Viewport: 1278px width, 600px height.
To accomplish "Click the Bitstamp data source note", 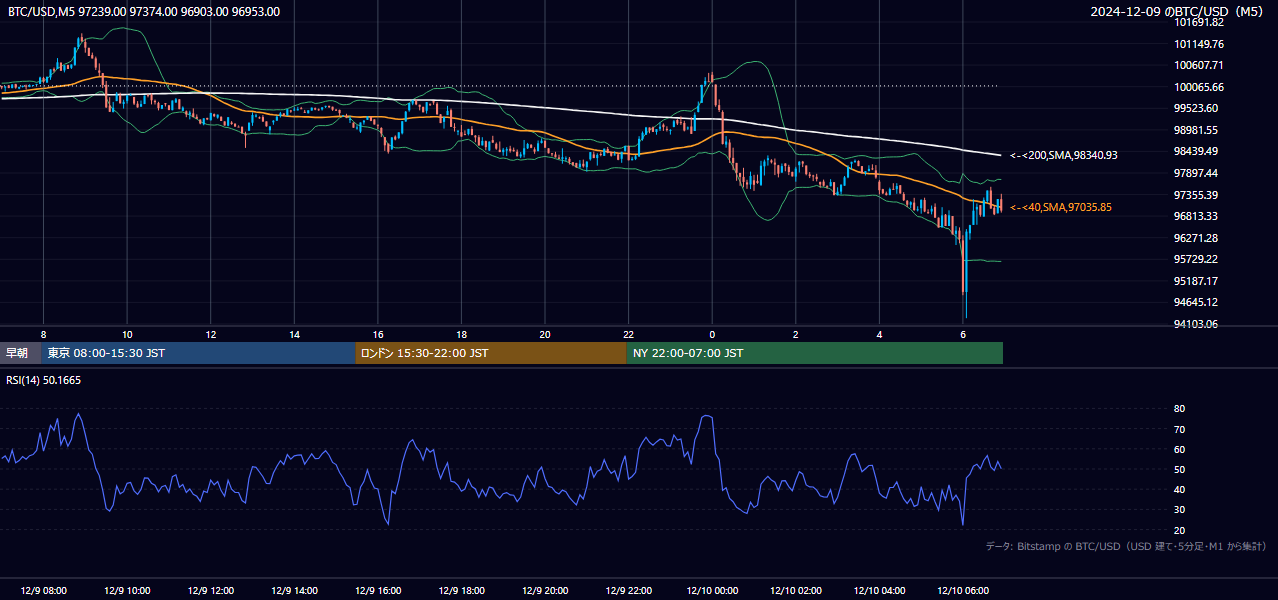I will (1126, 546).
